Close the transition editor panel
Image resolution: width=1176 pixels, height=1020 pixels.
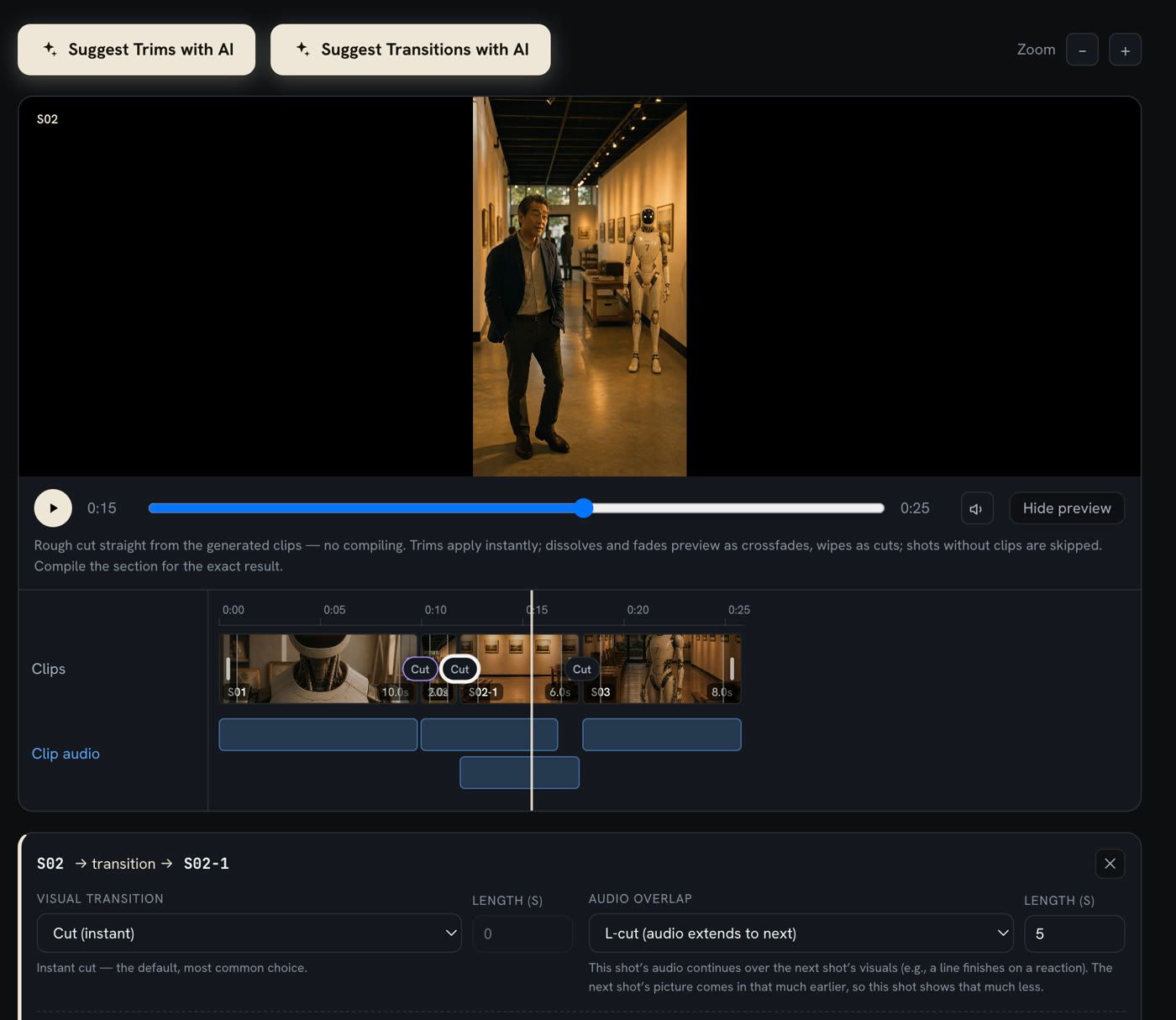(1110, 864)
